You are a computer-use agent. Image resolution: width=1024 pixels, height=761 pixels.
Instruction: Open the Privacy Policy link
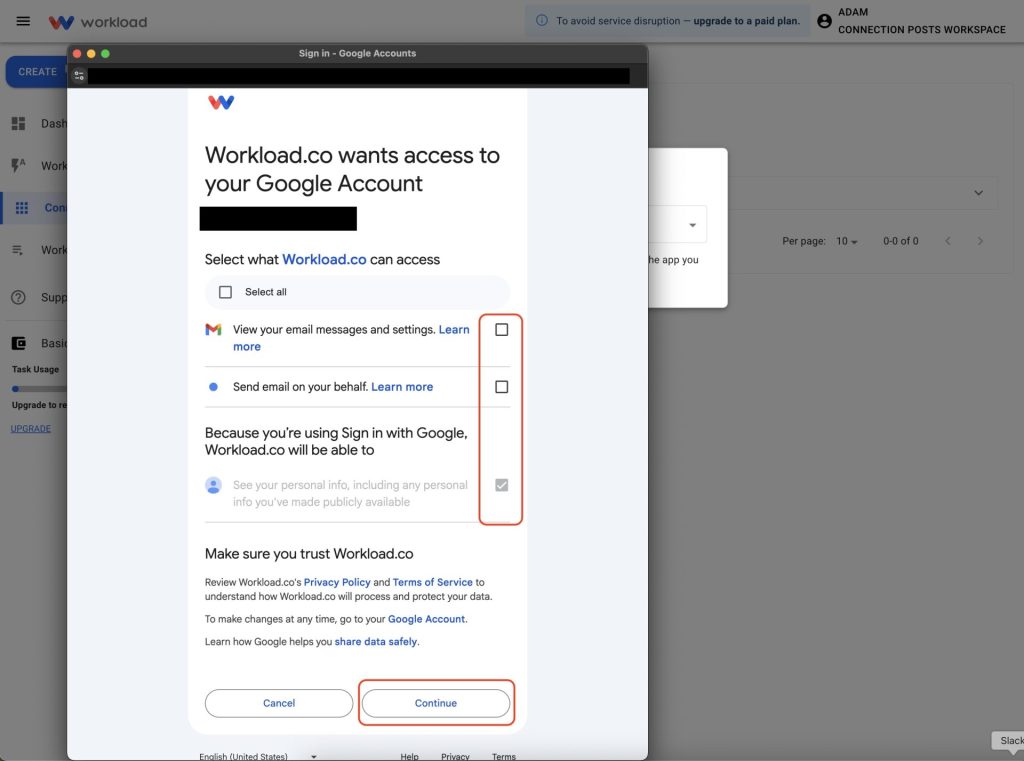click(x=337, y=582)
